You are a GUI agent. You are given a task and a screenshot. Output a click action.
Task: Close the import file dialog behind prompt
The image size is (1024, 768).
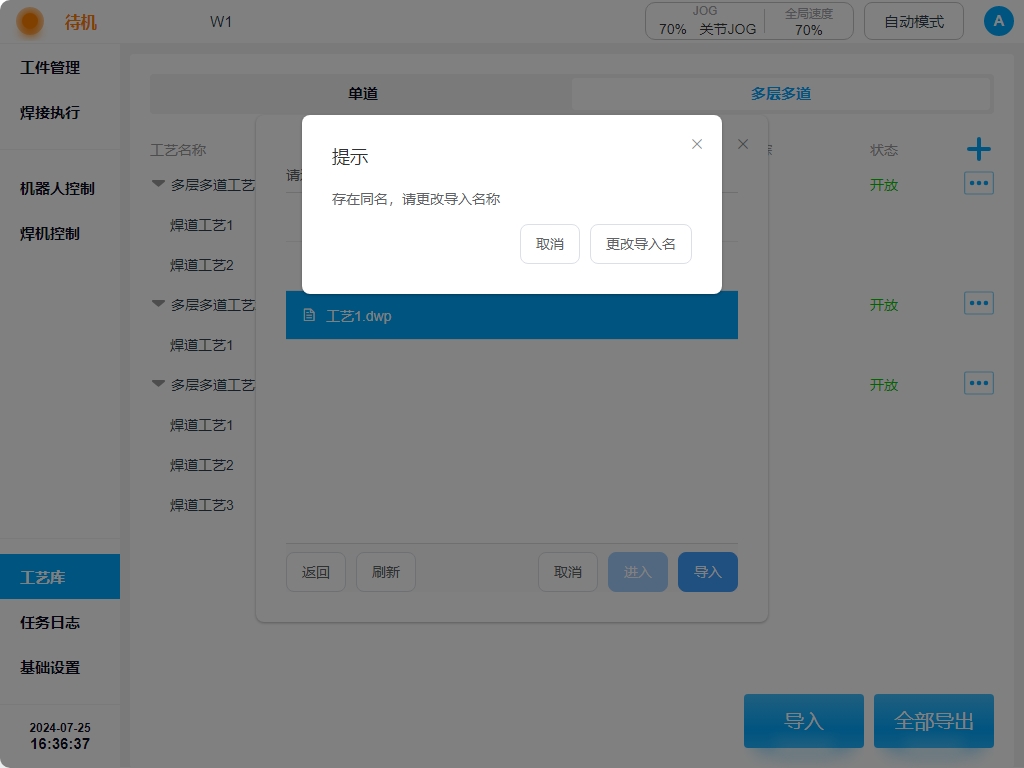pyautogui.click(x=743, y=144)
